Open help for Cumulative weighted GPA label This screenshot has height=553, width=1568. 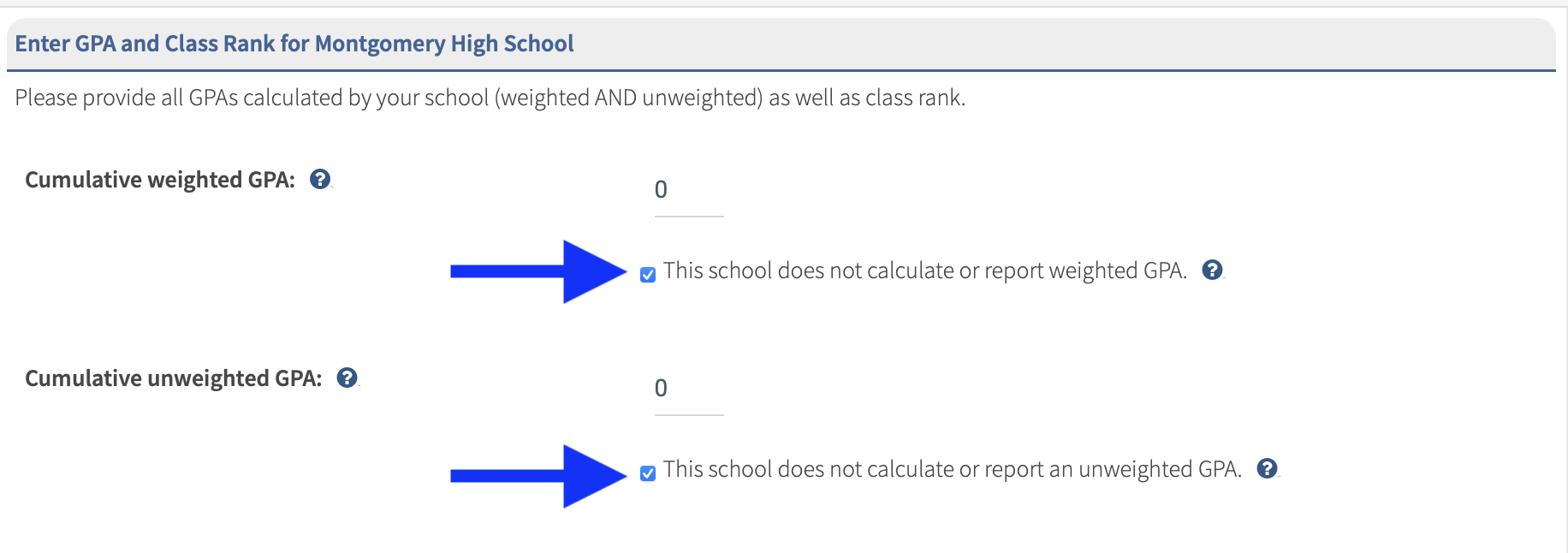[320, 180]
